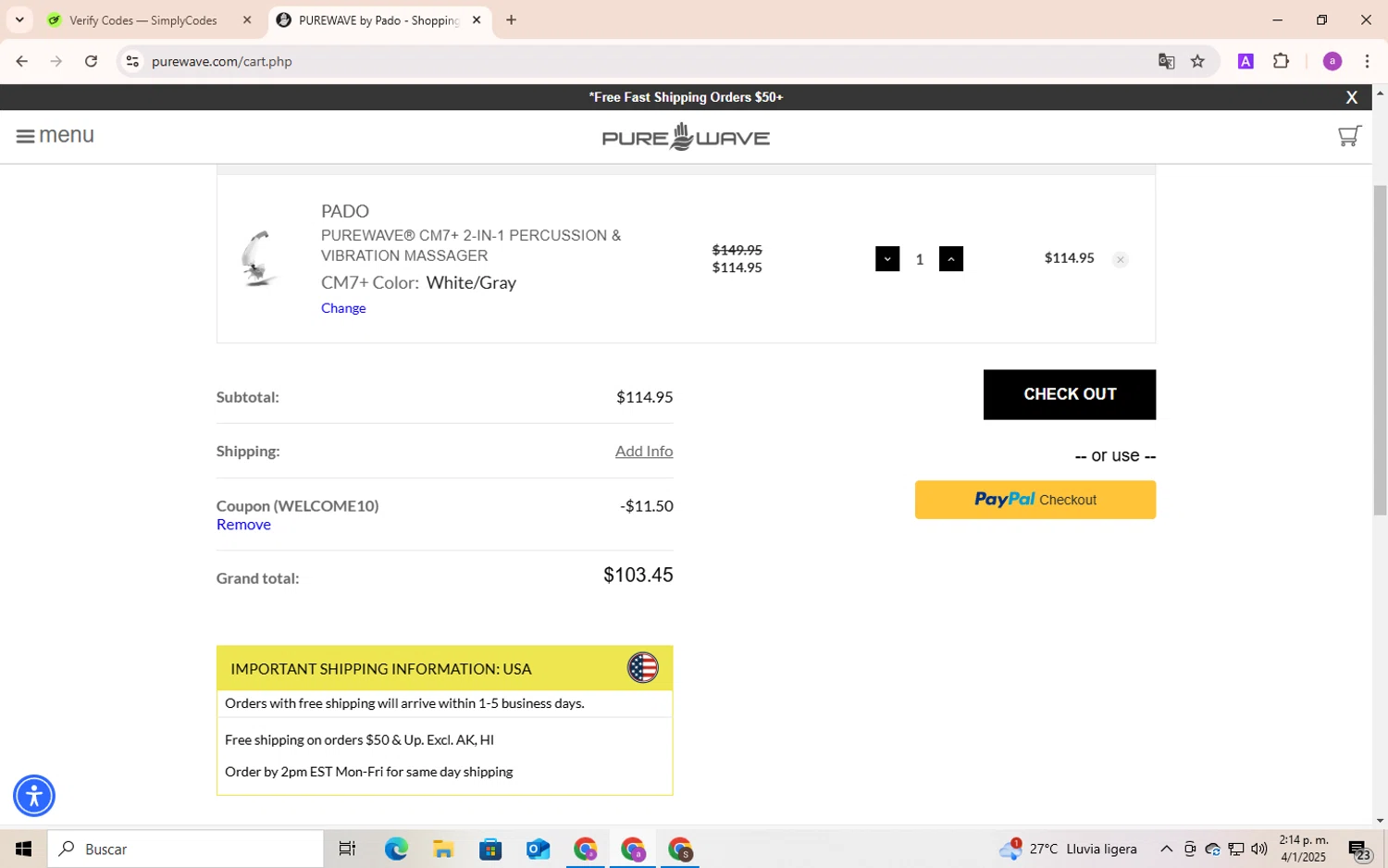Open the notification center
The width and height of the screenshot is (1388, 868).
click(x=1359, y=849)
